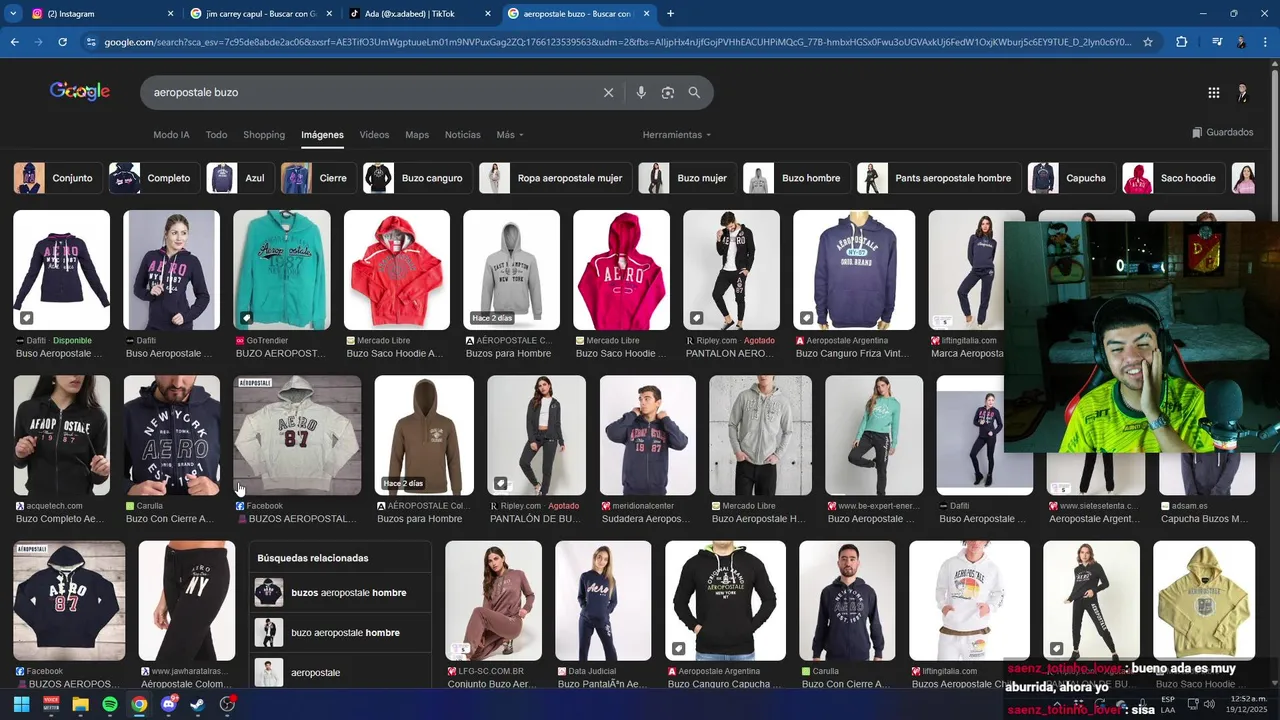Reload the Google Images page
1280x720 pixels.
coord(62,42)
